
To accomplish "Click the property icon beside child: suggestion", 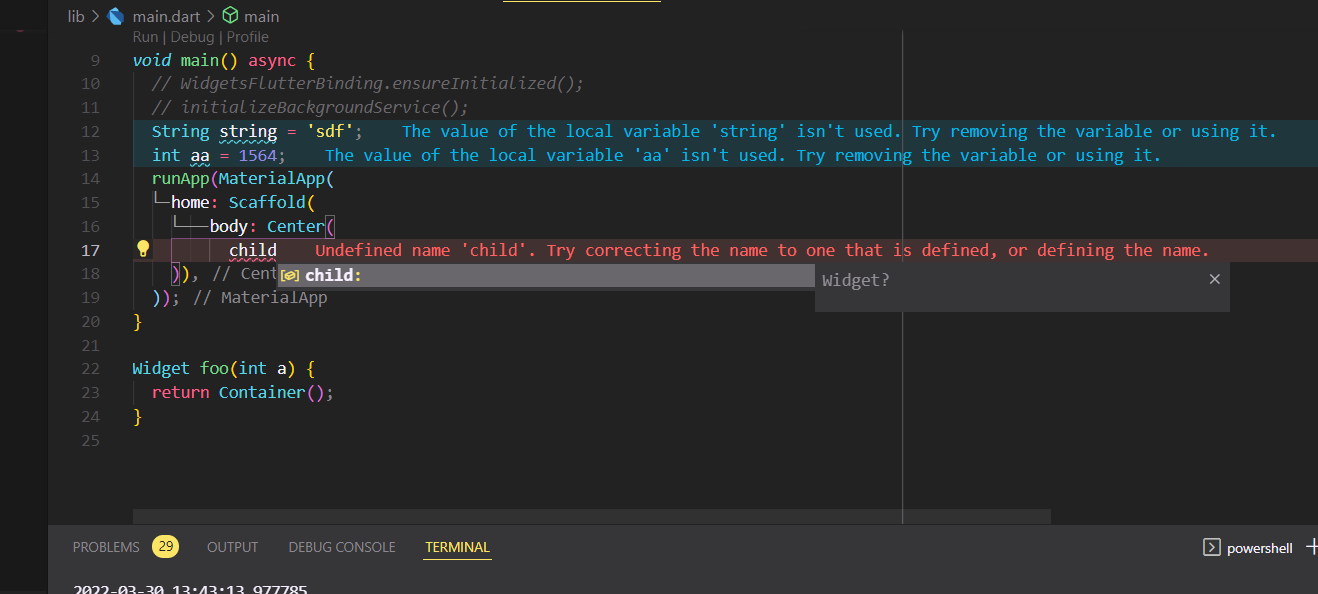I will 290,276.
